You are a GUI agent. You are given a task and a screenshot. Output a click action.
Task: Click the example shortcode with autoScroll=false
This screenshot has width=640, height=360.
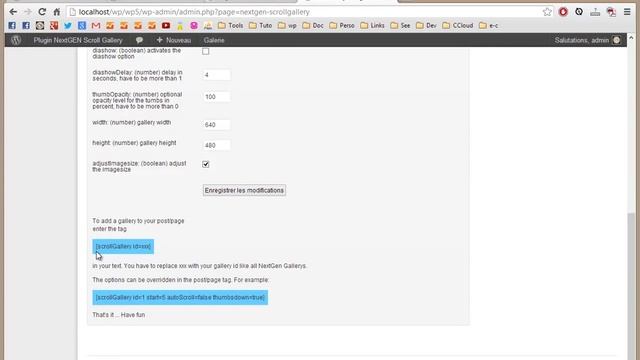click(x=180, y=298)
